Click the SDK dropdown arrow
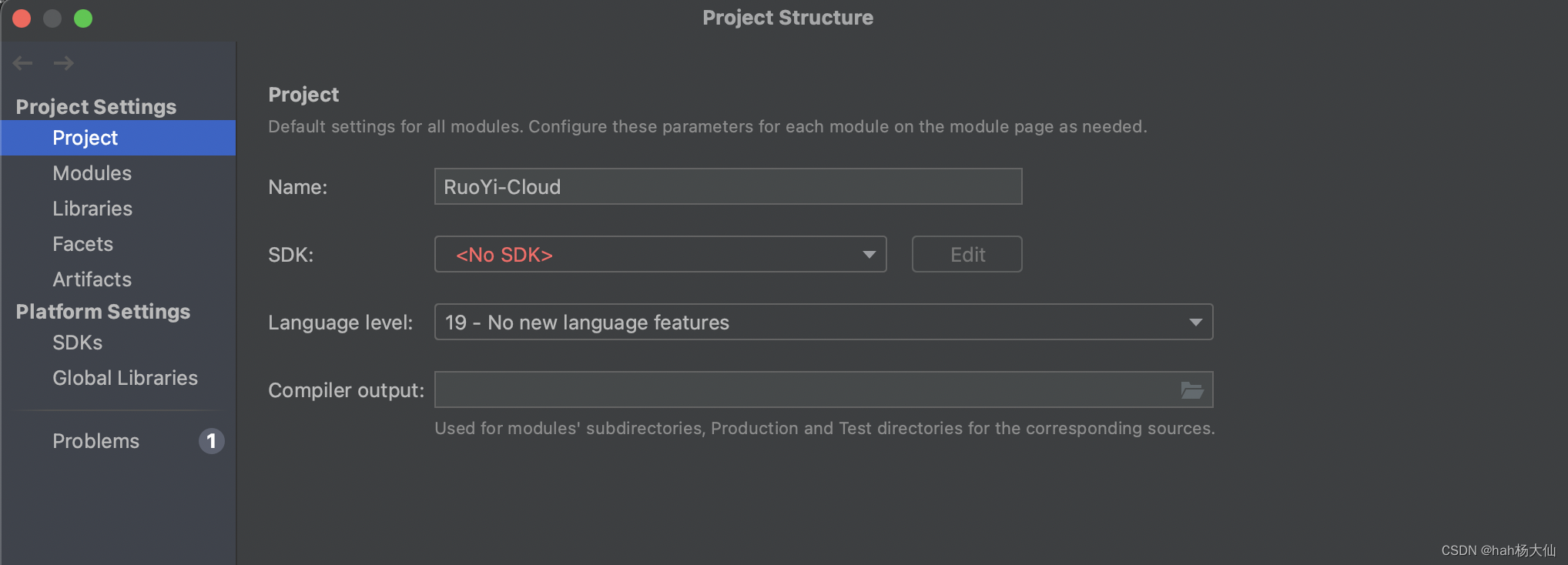Image resolution: width=1568 pixels, height=565 pixels. pyautogui.click(x=869, y=255)
